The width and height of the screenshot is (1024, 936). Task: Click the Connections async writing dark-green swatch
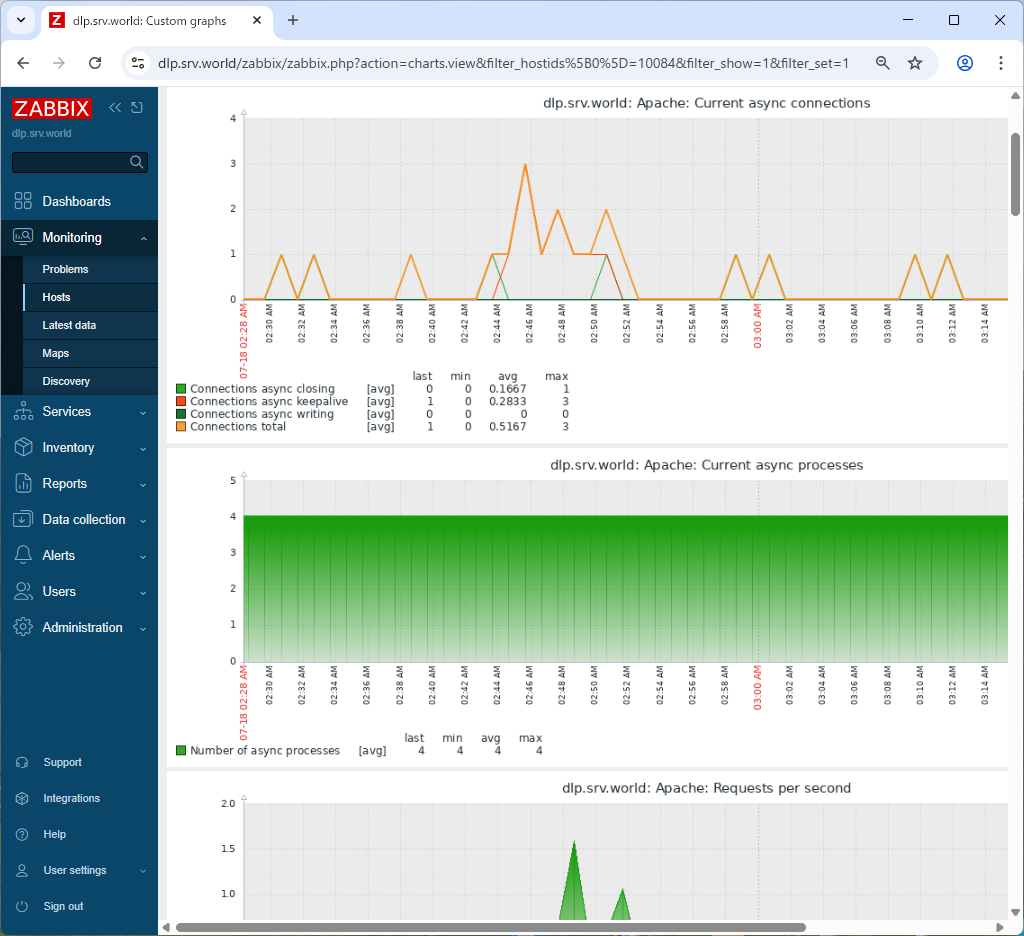tap(181, 414)
